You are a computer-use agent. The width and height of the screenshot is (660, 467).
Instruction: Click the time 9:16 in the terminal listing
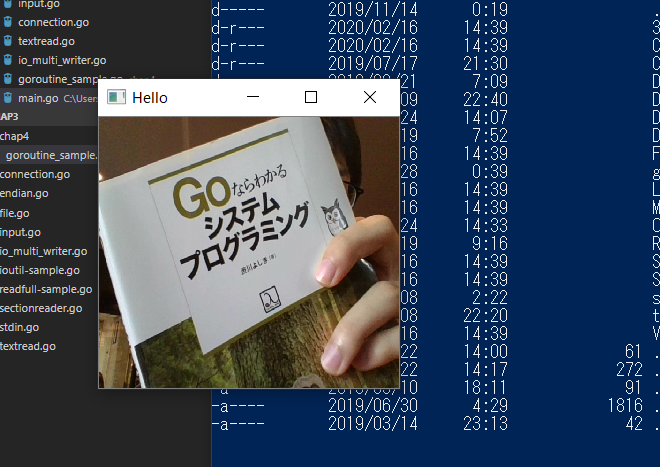coord(490,243)
